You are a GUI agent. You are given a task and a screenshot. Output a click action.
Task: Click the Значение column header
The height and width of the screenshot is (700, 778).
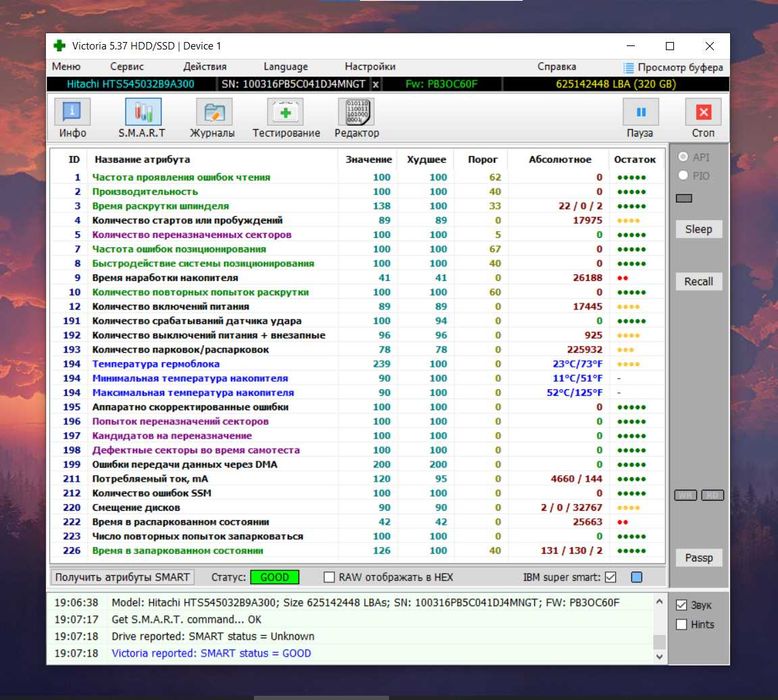[369, 159]
